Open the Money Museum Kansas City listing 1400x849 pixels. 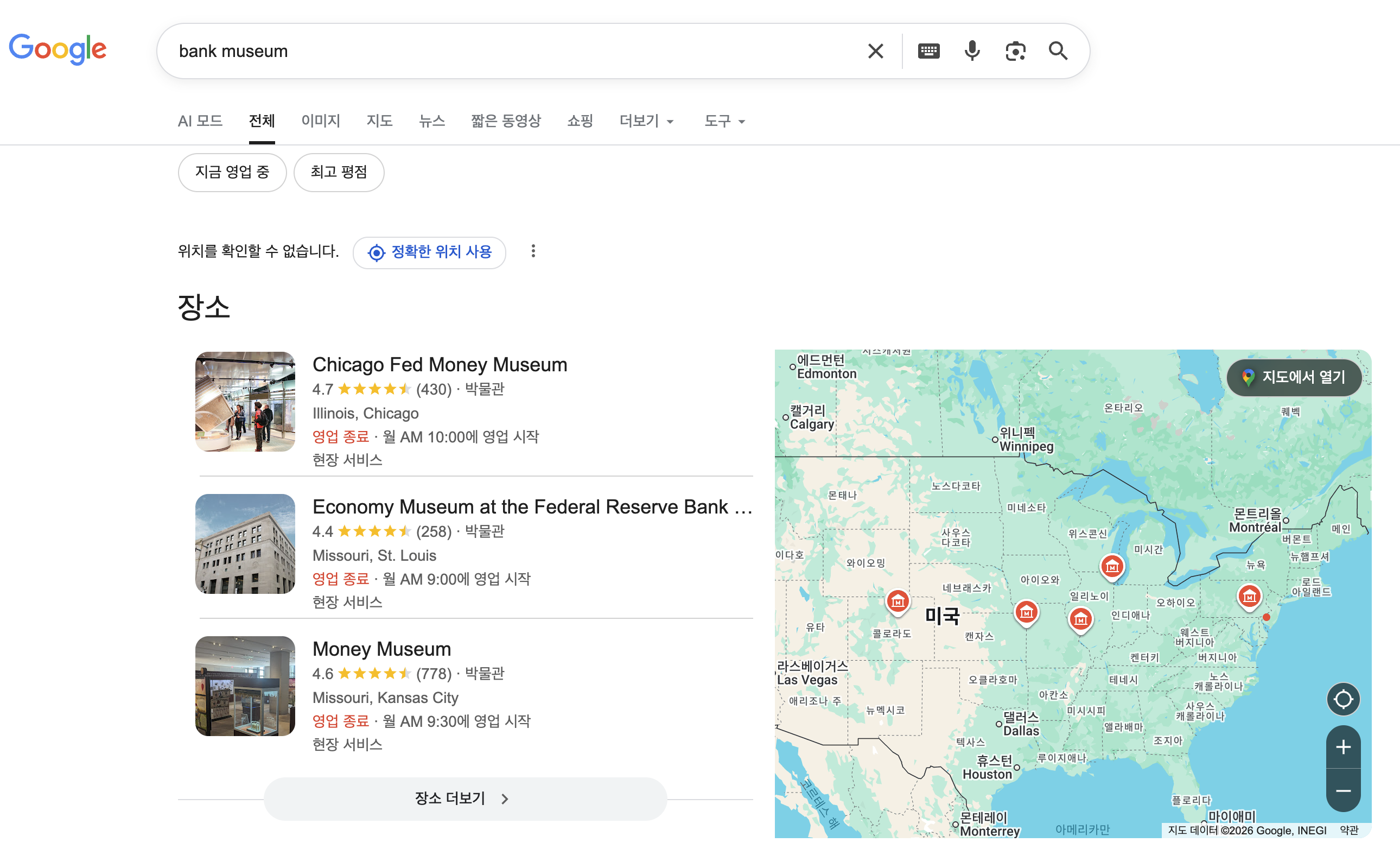point(382,648)
